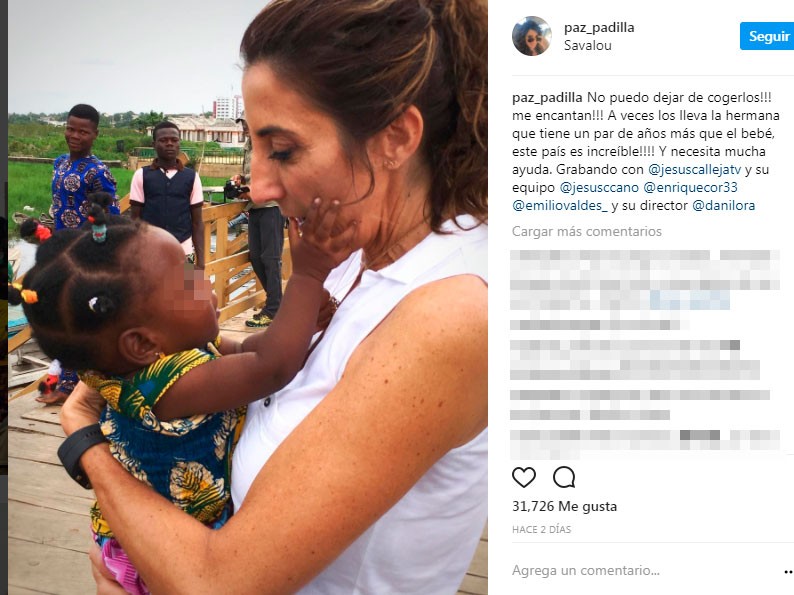This screenshot has height=595, width=794.
Task: Open the paz_padilla username in header
Action: 599,27
